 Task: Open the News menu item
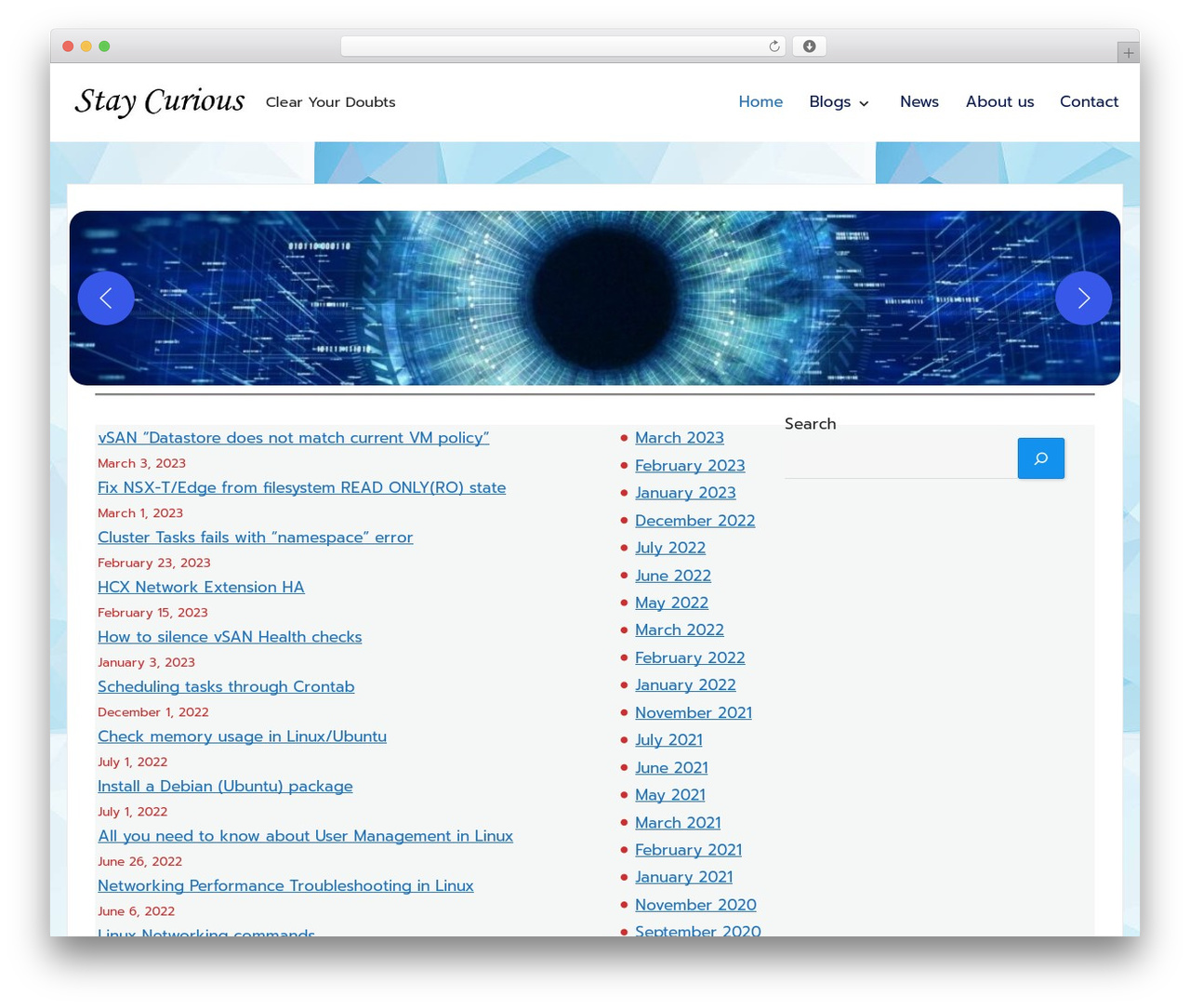[x=919, y=101]
